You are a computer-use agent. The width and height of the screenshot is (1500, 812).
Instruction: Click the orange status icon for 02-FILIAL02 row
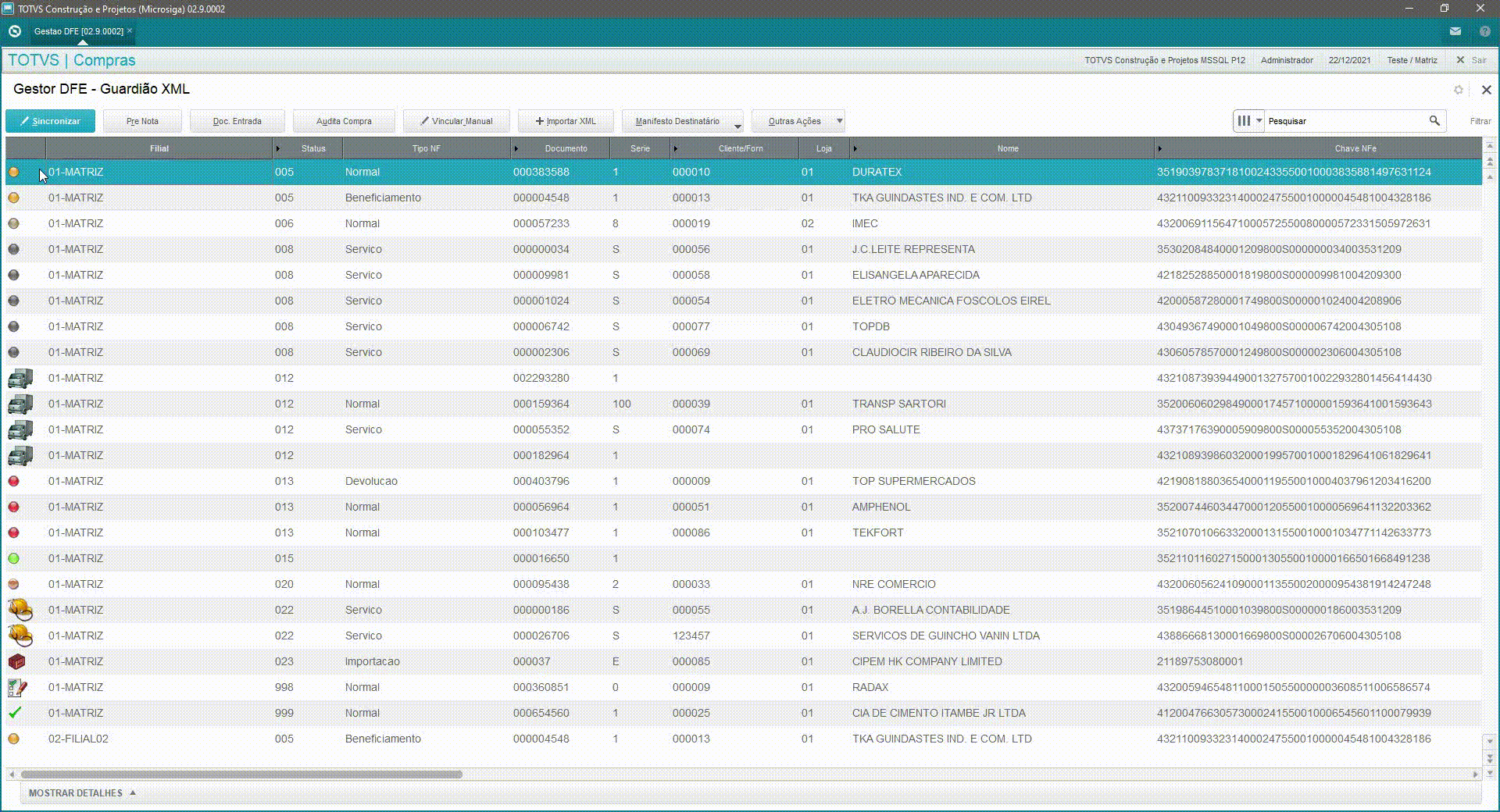coord(13,739)
